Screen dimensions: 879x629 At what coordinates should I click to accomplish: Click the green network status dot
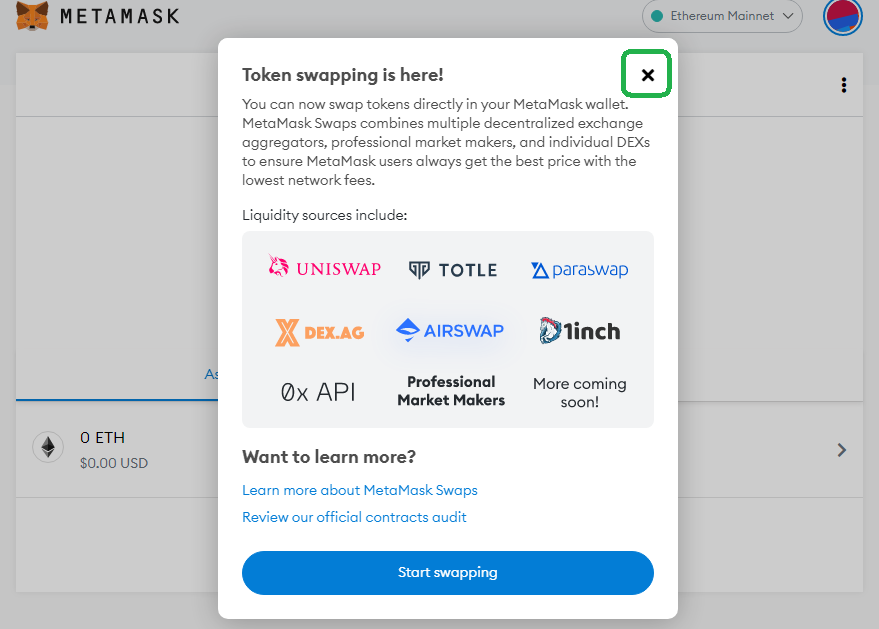657,16
